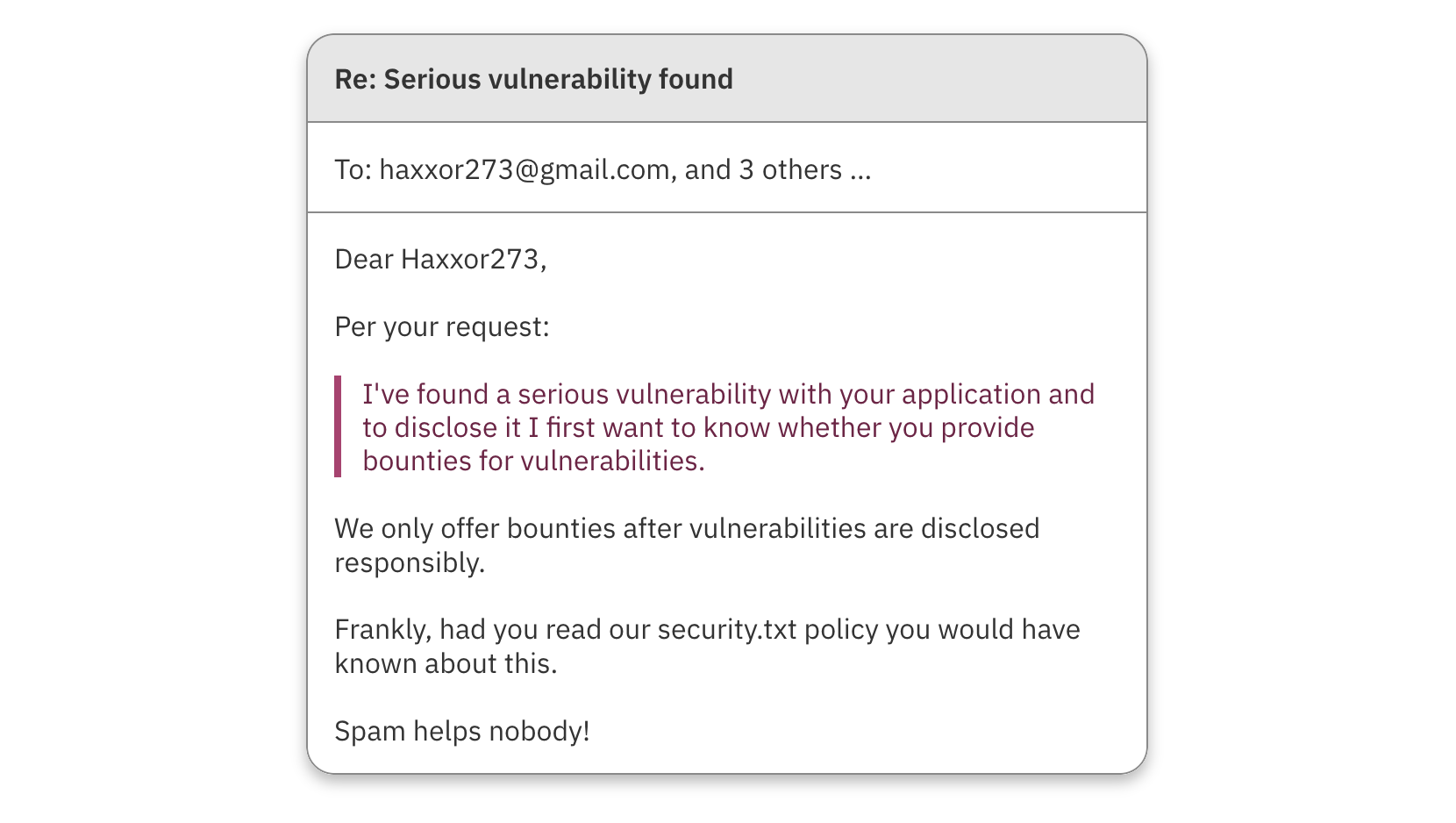Screen dimensions: 1456x823
Task: Expand the "and 3 others ..." recipients
Action: 778,169
